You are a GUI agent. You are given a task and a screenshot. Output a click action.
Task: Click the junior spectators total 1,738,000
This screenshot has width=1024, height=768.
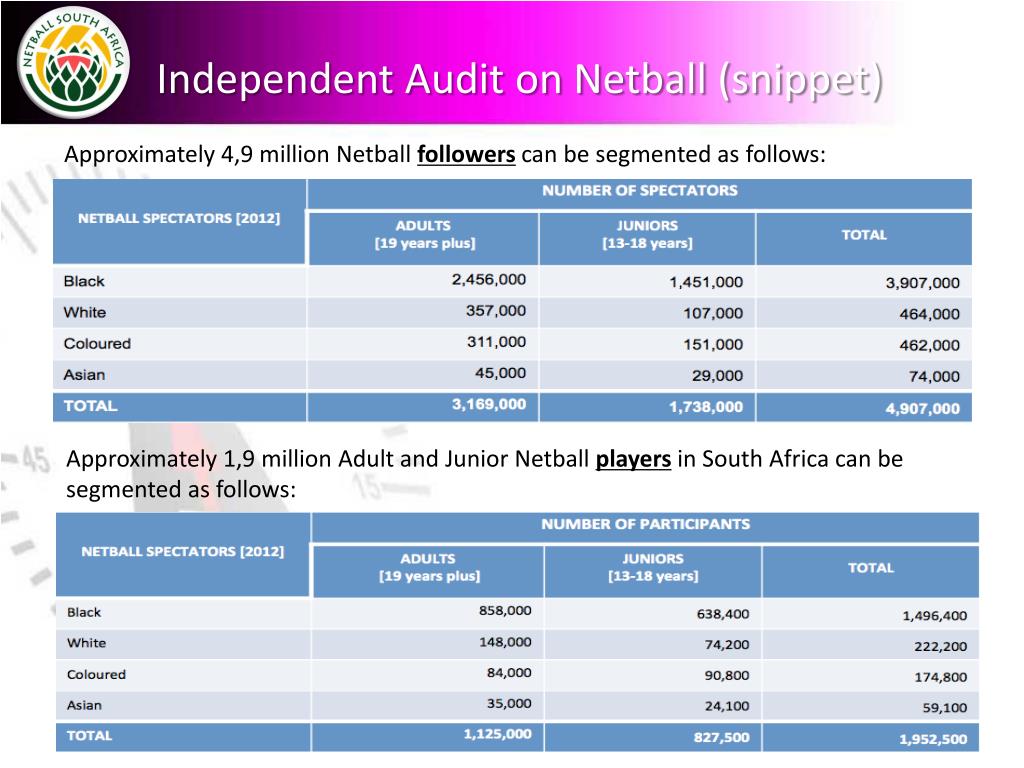tap(705, 407)
